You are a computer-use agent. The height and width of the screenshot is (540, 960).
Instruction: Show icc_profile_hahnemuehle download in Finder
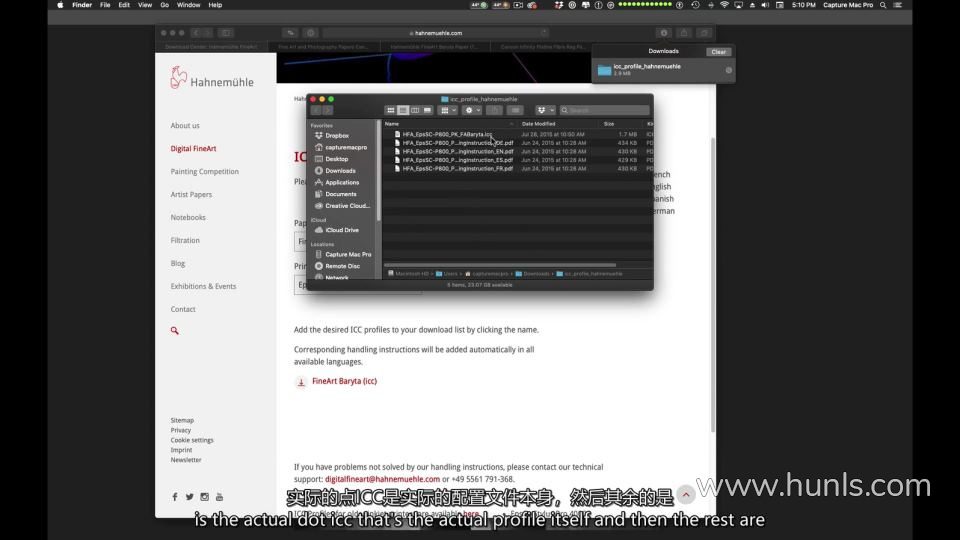[729, 70]
